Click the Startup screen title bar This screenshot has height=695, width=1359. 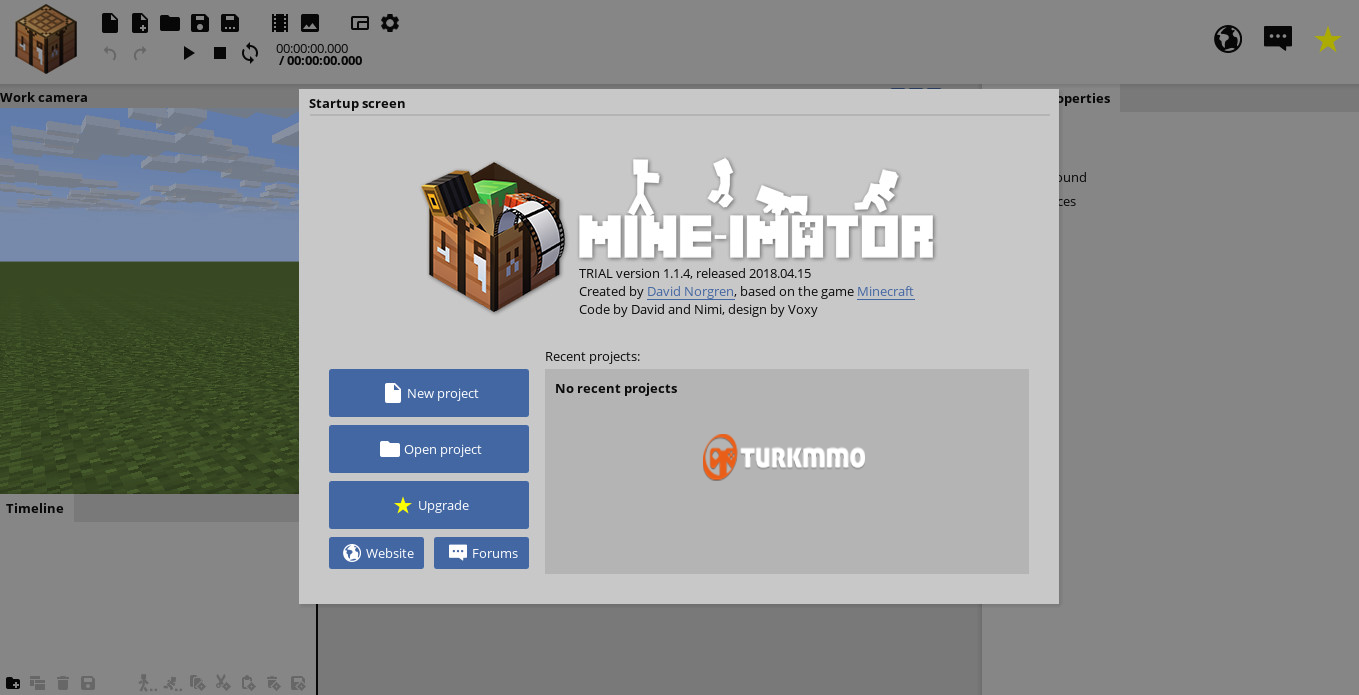679,103
